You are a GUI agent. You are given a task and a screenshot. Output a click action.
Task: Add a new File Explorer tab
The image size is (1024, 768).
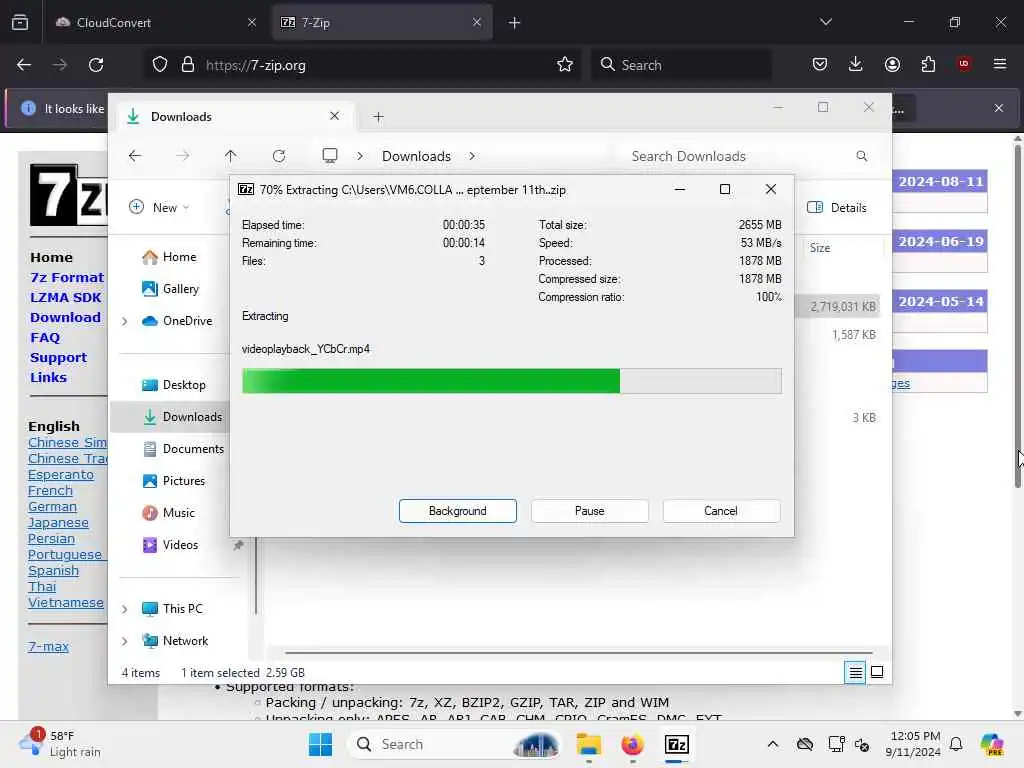pos(378,117)
